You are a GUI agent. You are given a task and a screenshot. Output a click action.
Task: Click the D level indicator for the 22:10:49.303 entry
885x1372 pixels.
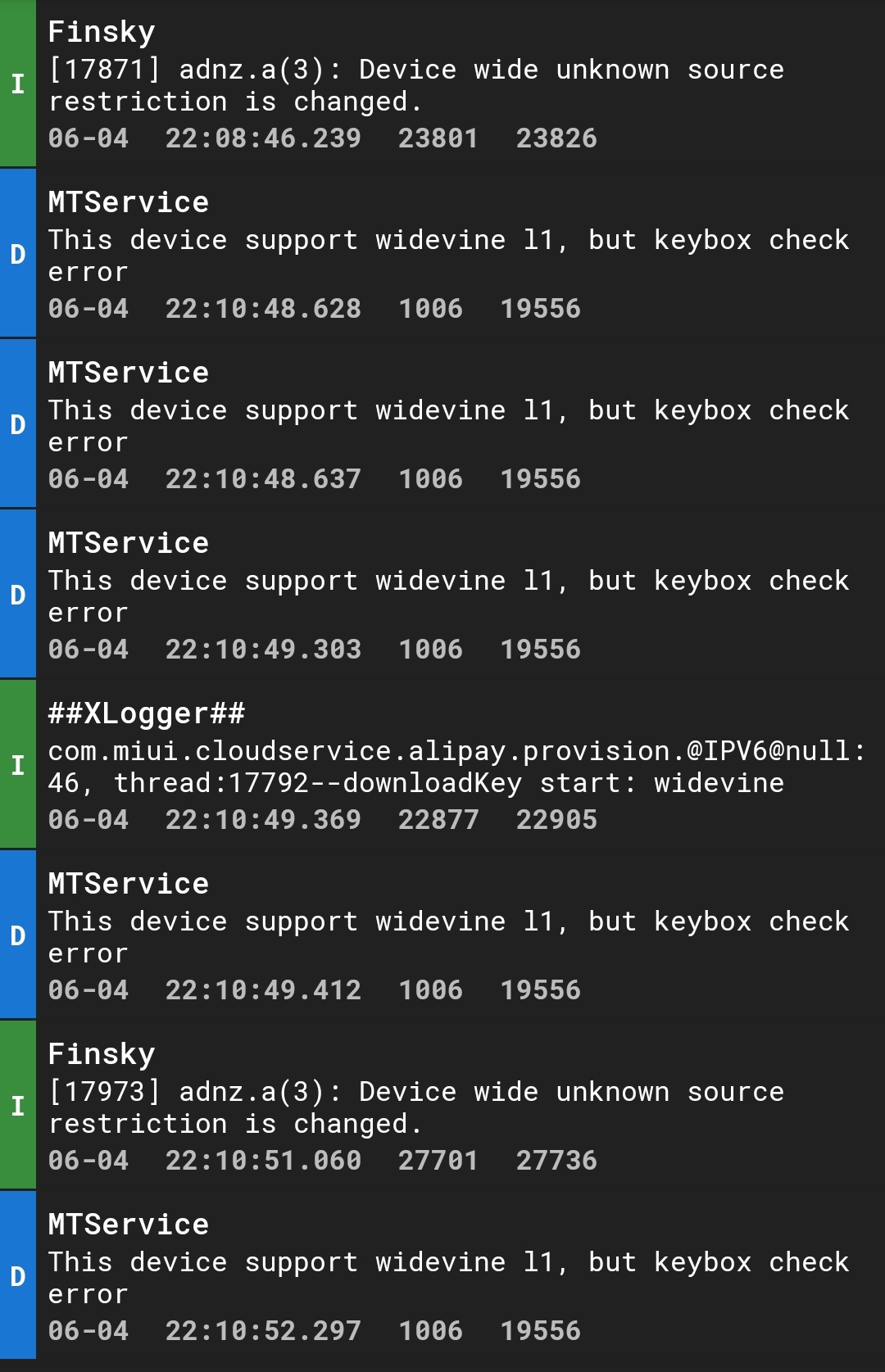(x=18, y=594)
